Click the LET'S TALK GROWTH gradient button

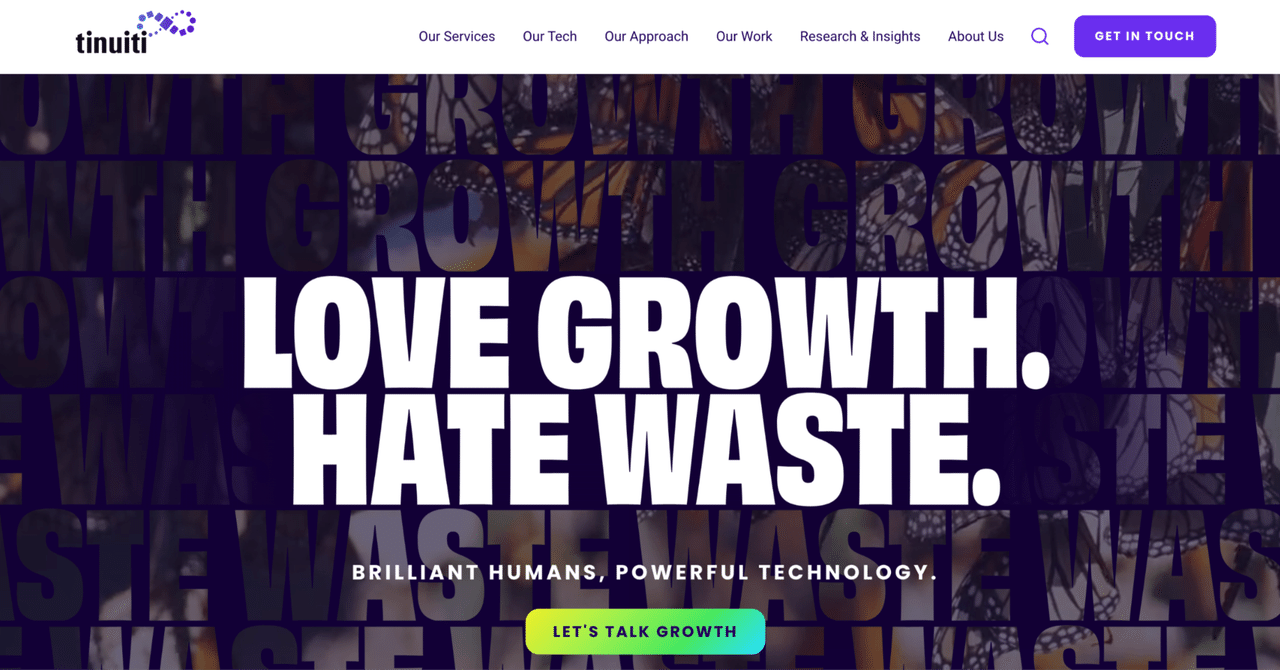point(645,632)
